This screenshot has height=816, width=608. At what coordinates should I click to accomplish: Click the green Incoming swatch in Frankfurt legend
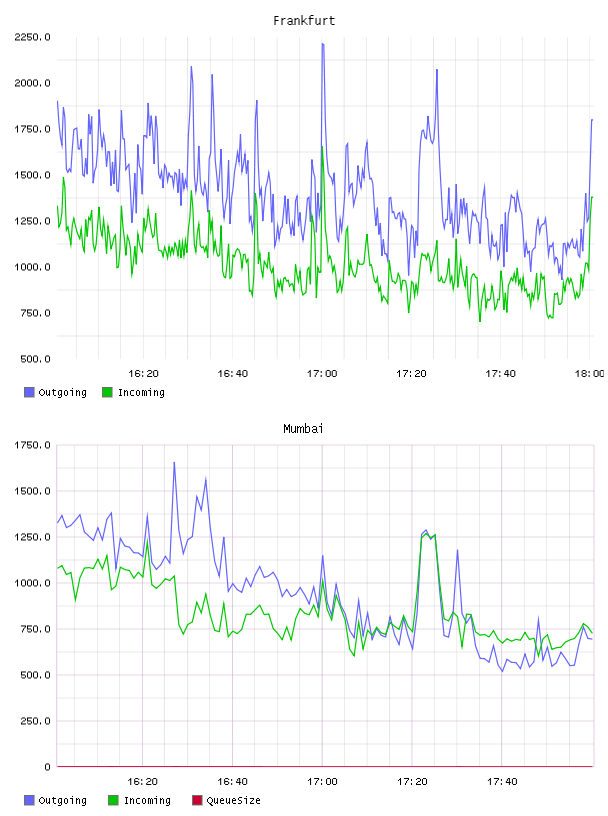pyautogui.click(x=107, y=392)
